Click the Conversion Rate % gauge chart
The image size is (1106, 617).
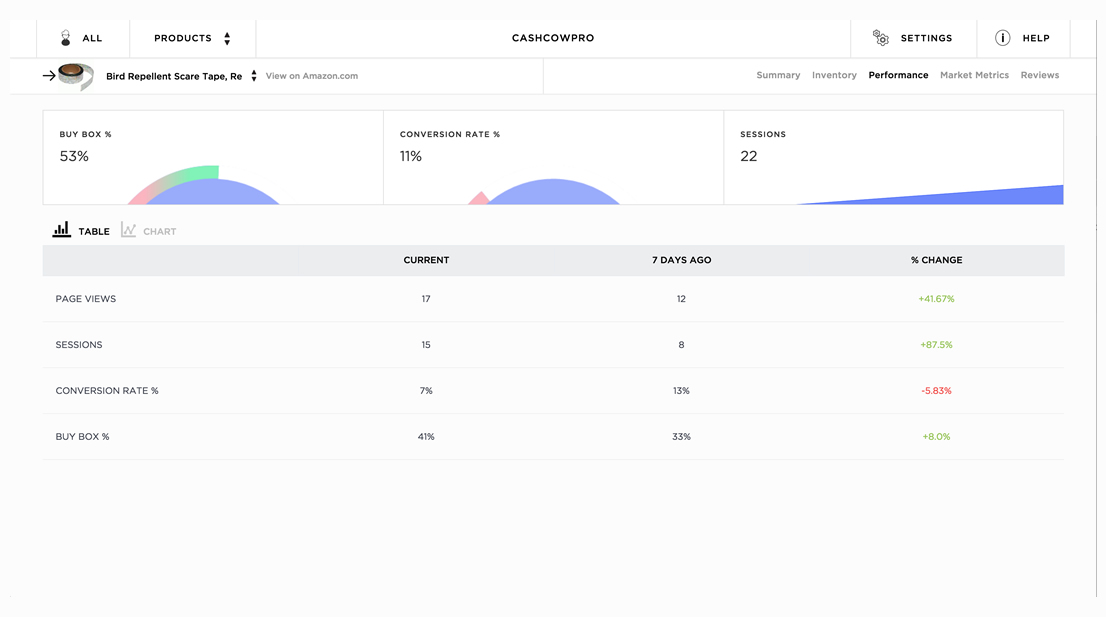(x=545, y=192)
